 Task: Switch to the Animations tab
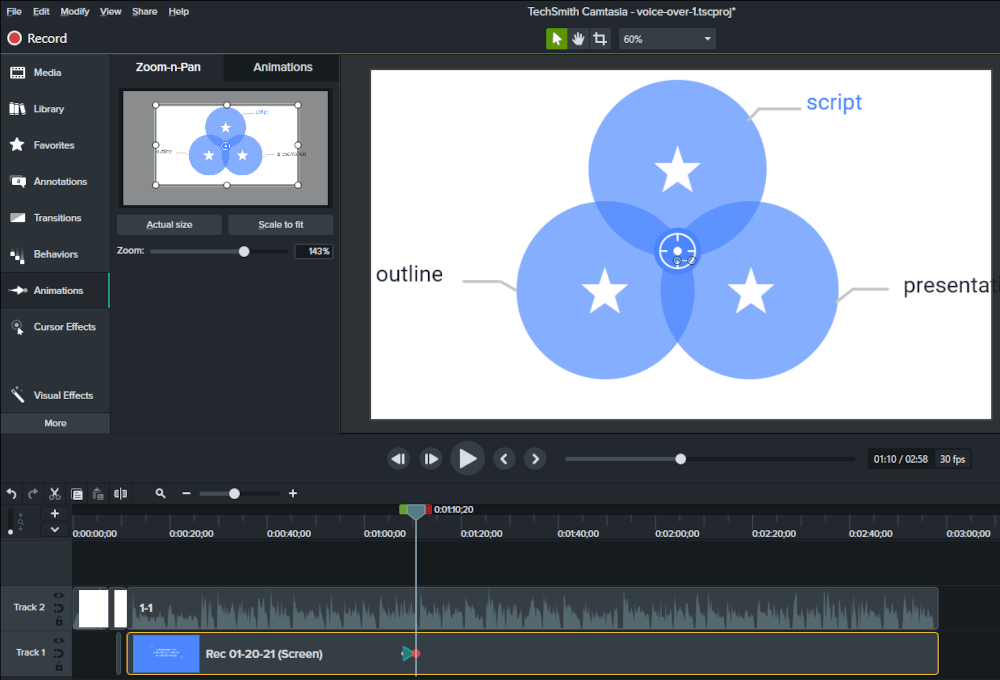[x=281, y=67]
